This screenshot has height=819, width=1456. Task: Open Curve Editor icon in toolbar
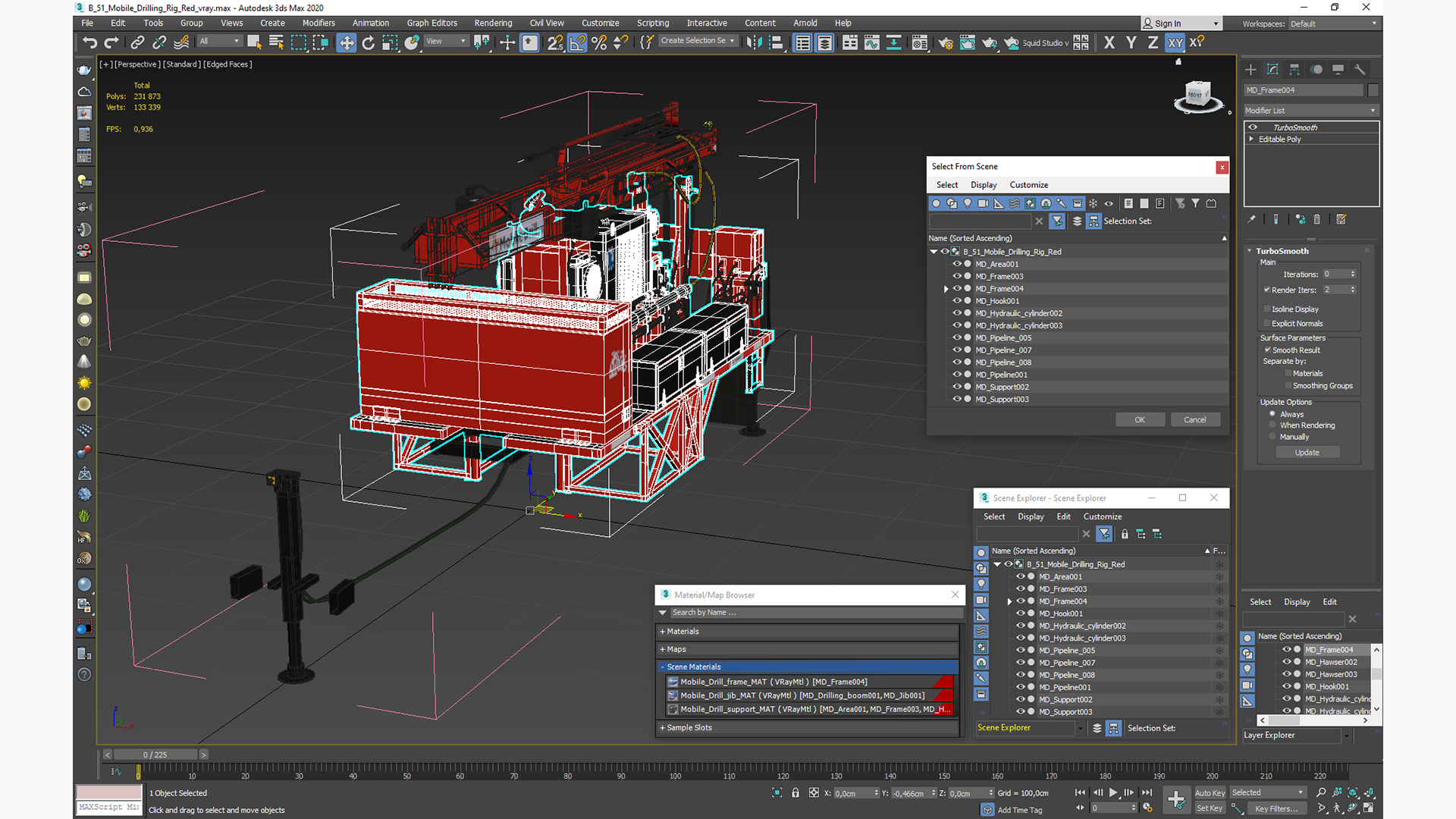click(872, 42)
